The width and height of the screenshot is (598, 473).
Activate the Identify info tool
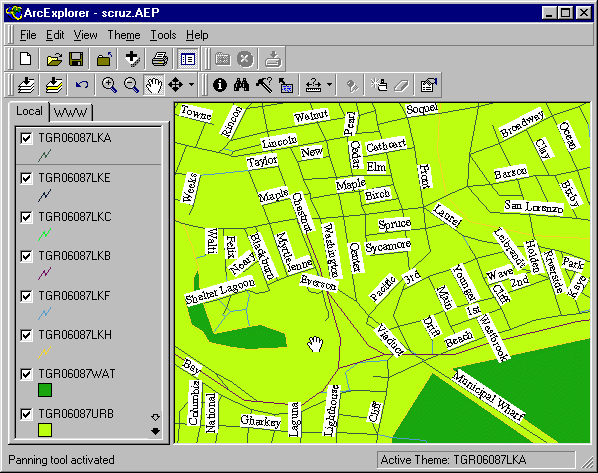point(220,85)
